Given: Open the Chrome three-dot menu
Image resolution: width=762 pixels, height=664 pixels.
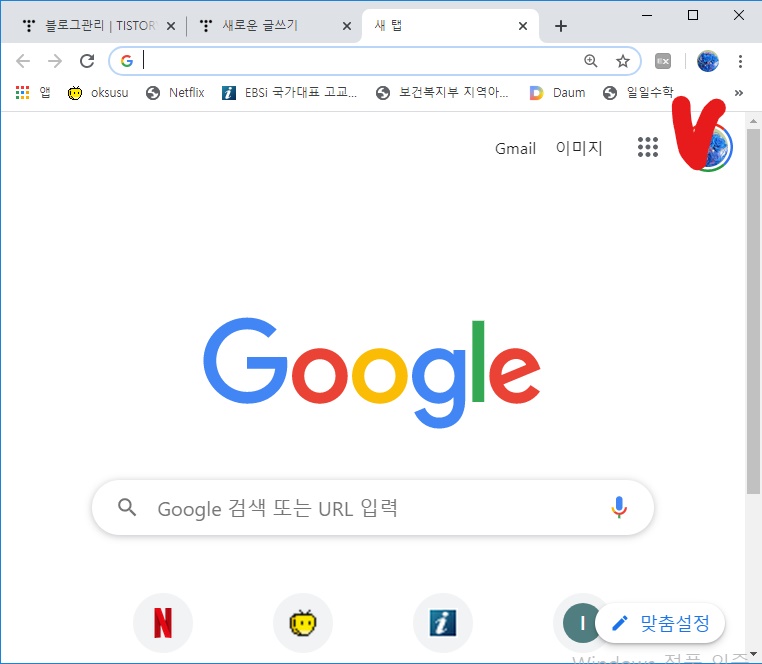Looking at the screenshot, I should 740,61.
